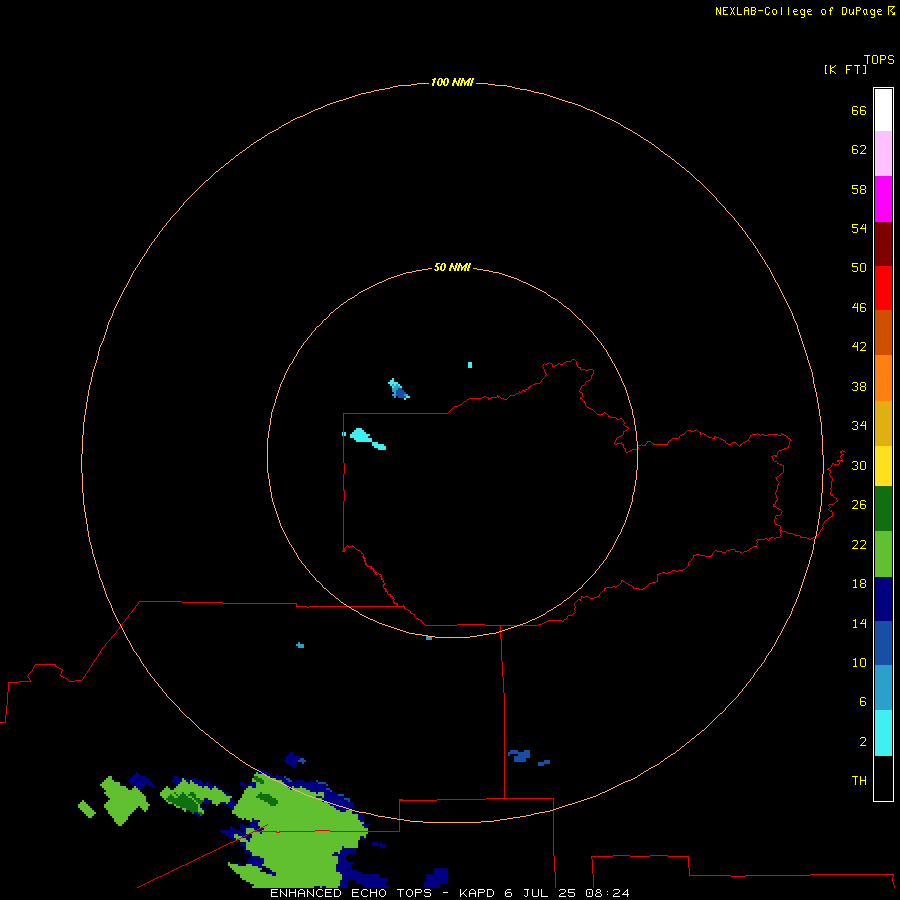Click the black TH legend swatch

(x=883, y=778)
